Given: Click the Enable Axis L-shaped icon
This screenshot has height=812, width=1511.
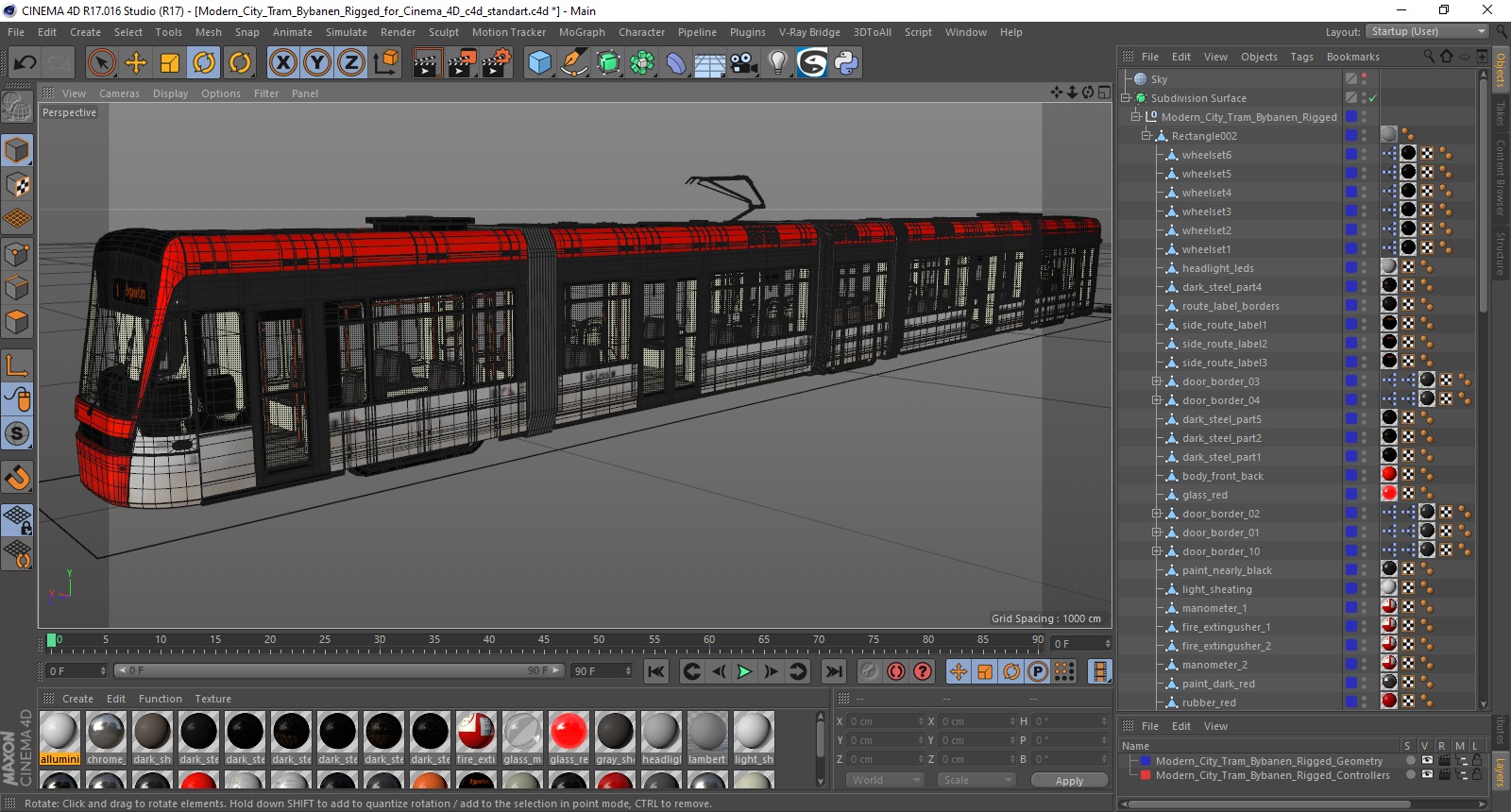Looking at the screenshot, I should [17, 365].
